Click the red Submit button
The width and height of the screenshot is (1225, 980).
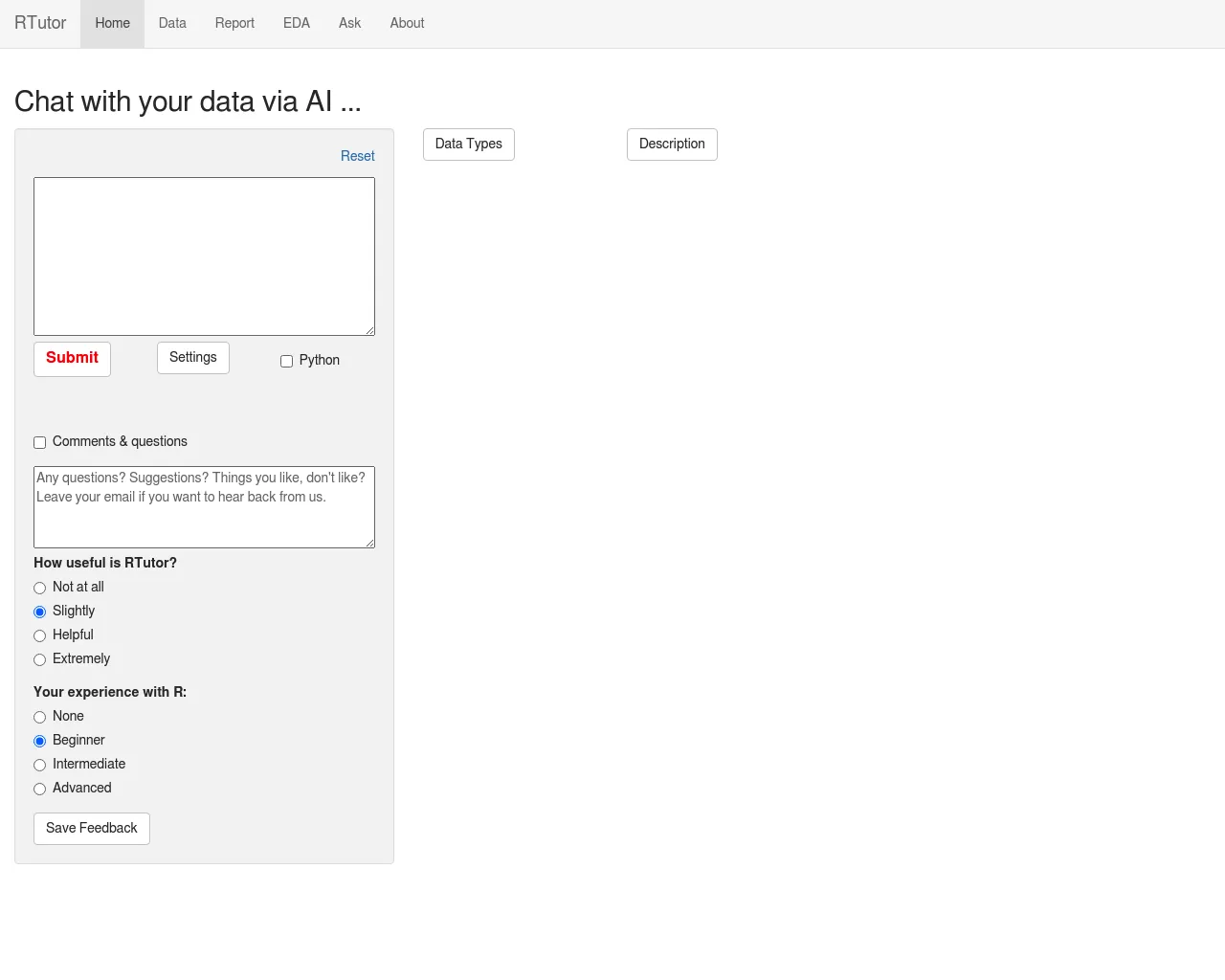pyautogui.click(x=72, y=358)
